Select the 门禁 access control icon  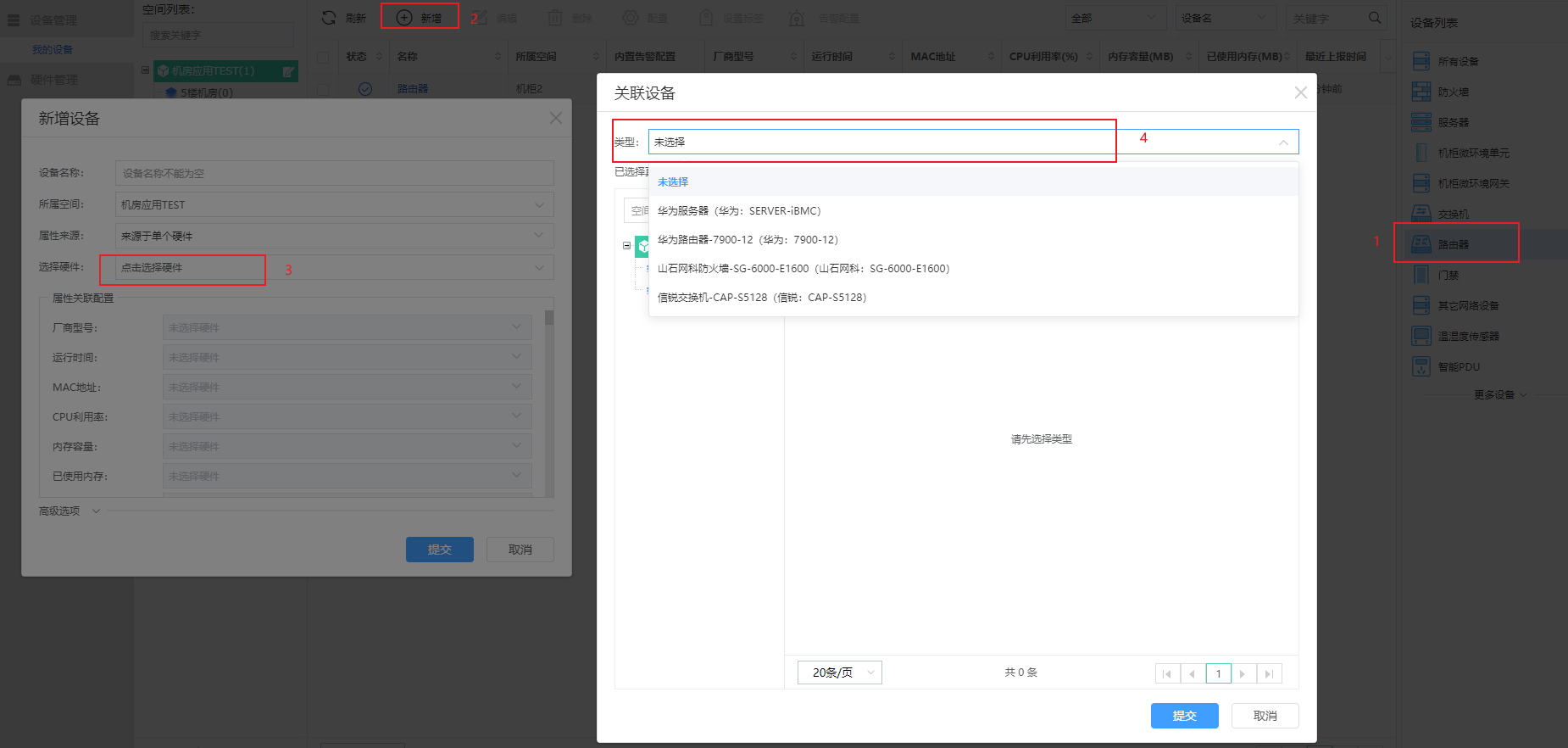pyautogui.click(x=1421, y=275)
